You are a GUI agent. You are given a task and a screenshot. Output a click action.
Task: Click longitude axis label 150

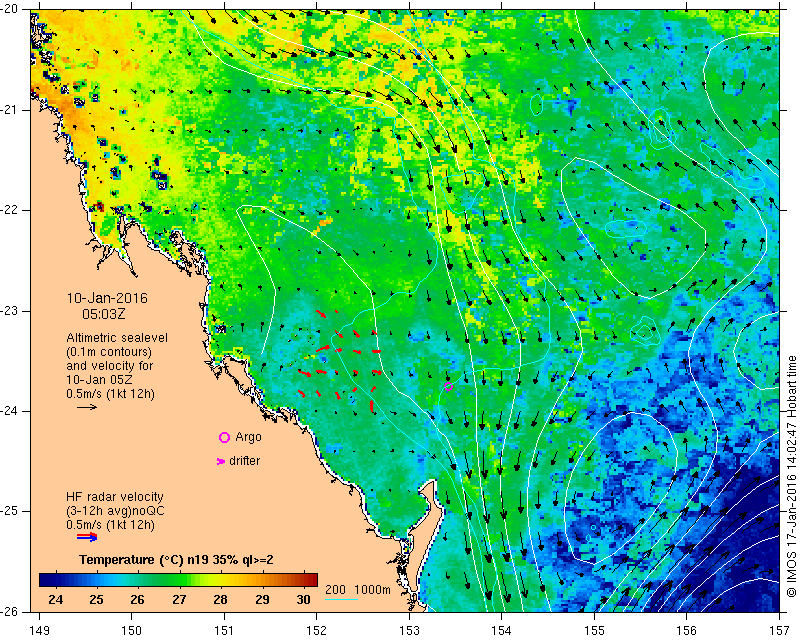(x=132, y=631)
